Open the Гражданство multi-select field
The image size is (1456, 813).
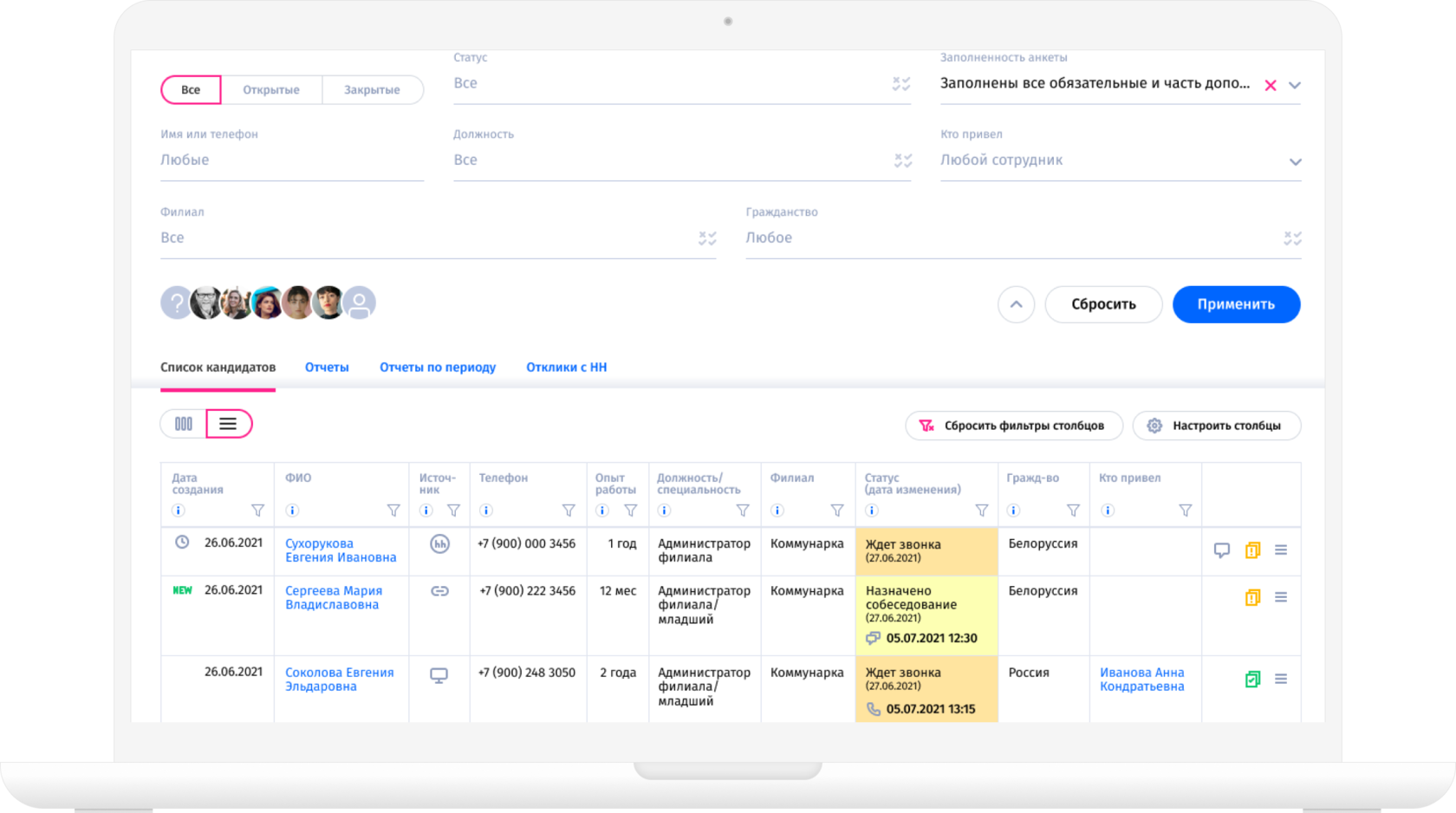coord(1024,237)
